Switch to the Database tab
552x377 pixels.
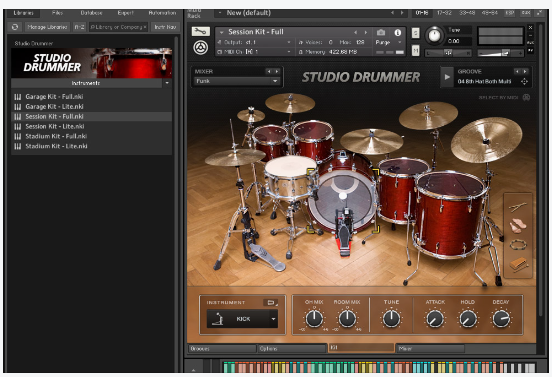tap(92, 13)
